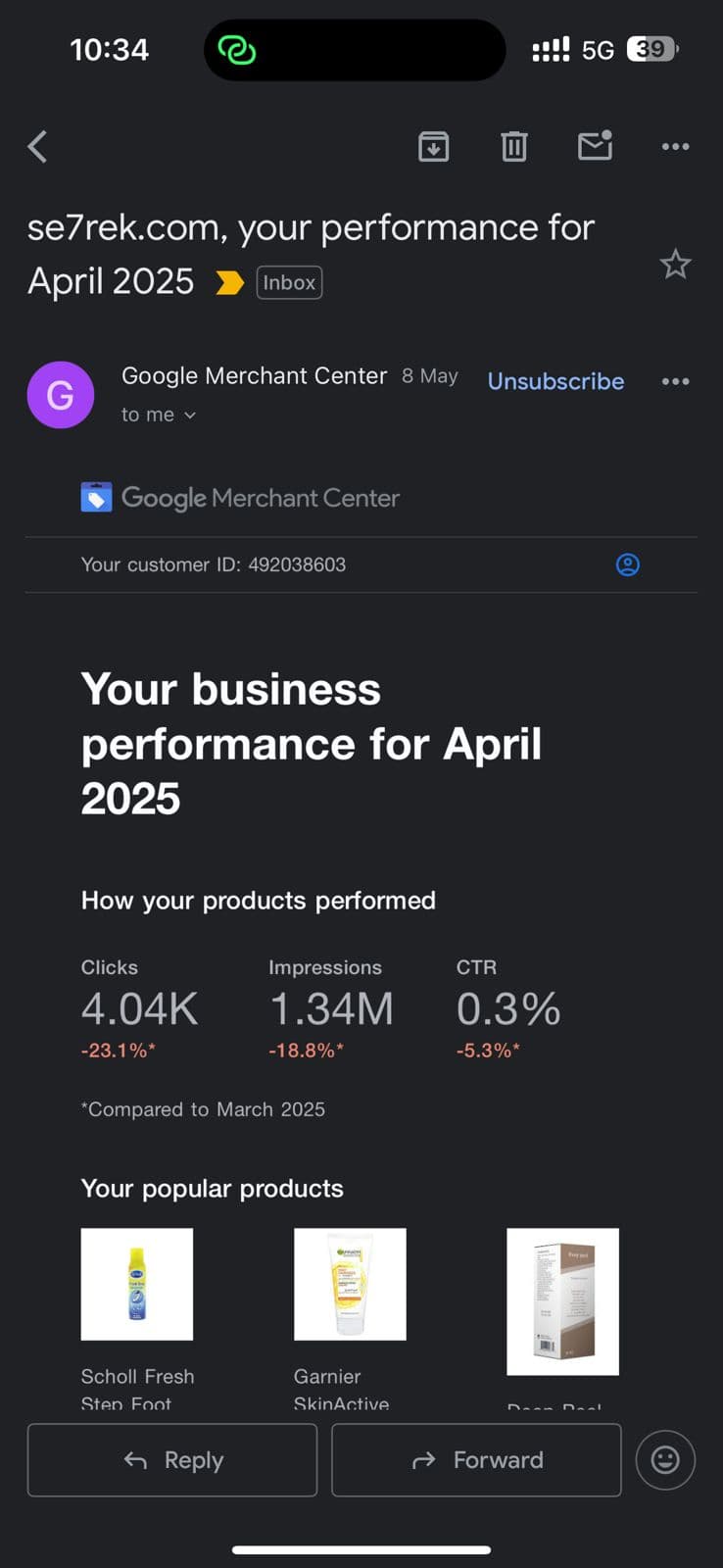Expand recipient details next to "to me"
The image size is (723, 1568).
point(190,416)
